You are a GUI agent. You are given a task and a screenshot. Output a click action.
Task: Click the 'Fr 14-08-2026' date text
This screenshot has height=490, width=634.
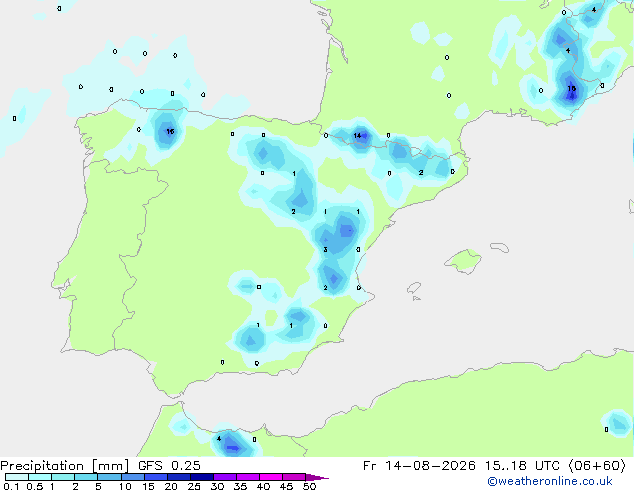(x=419, y=466)
